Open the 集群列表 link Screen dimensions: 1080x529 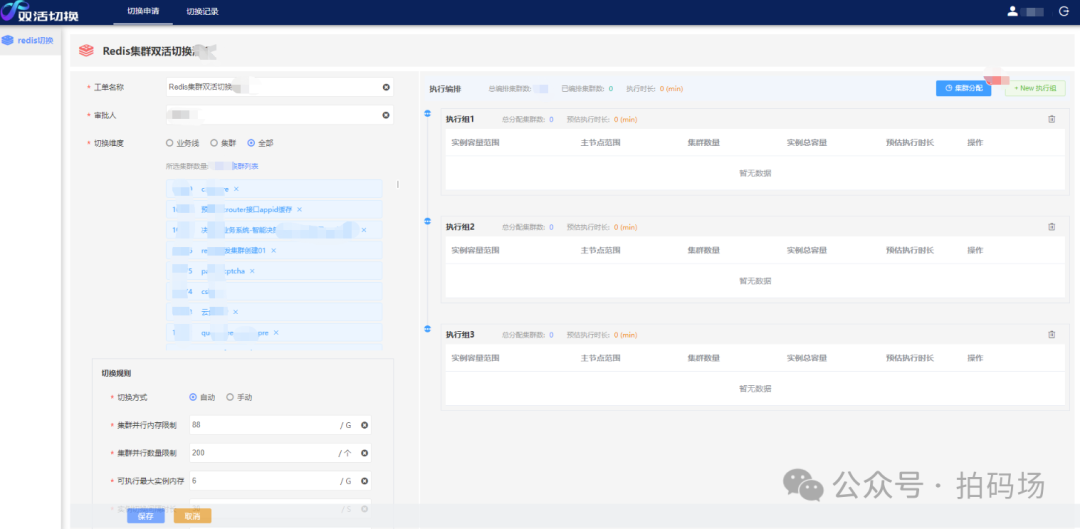click(x=245, y=167)
